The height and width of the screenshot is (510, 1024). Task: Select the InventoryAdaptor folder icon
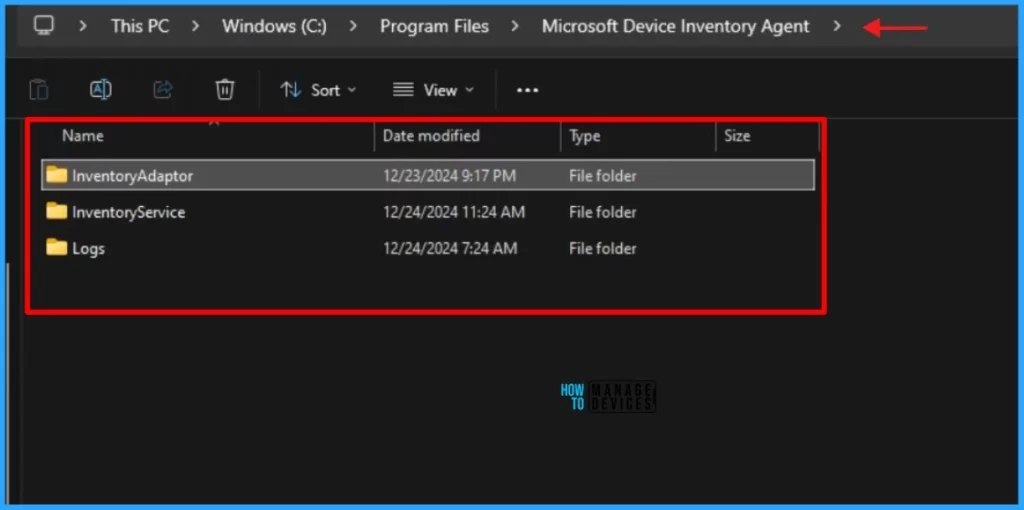[57, 175]
